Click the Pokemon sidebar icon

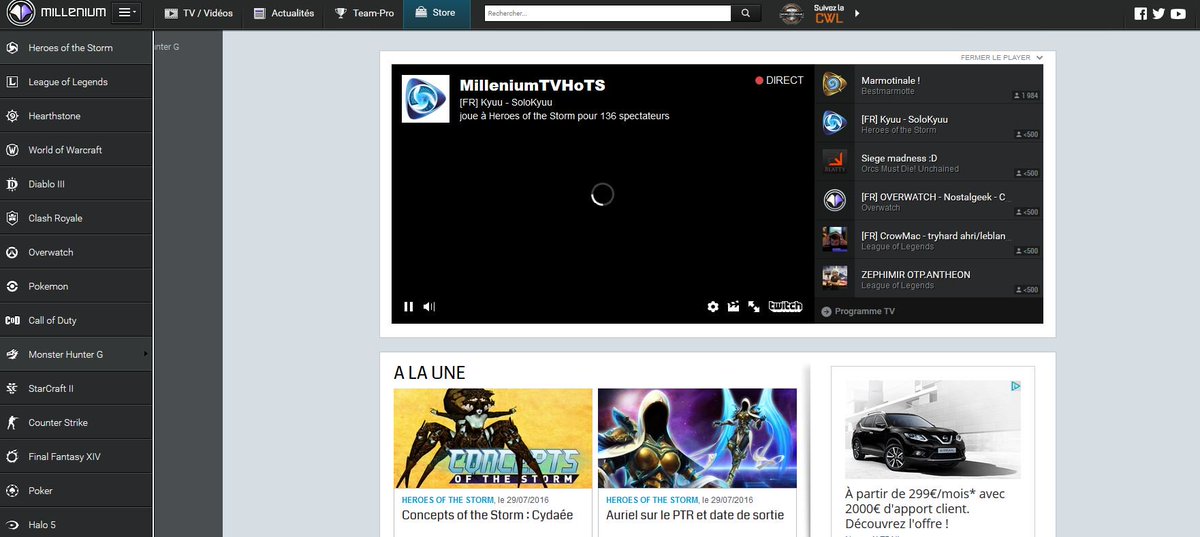tap(12, 286)
